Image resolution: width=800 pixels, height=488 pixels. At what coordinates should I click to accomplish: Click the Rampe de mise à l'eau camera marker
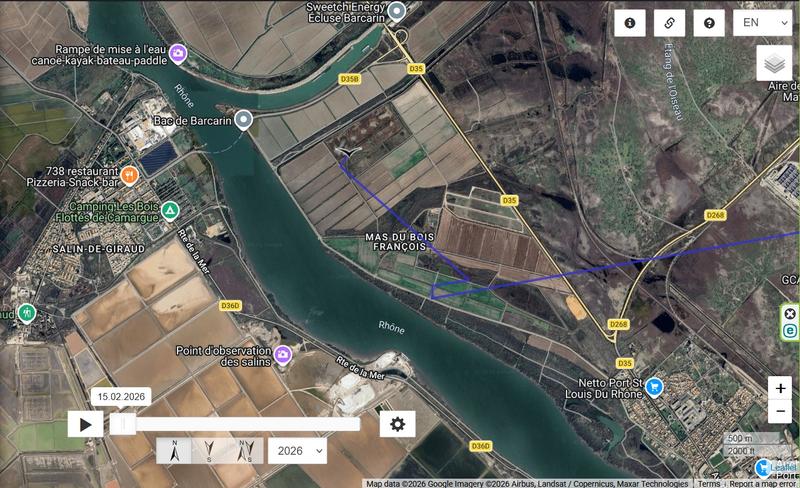[178, 53]
